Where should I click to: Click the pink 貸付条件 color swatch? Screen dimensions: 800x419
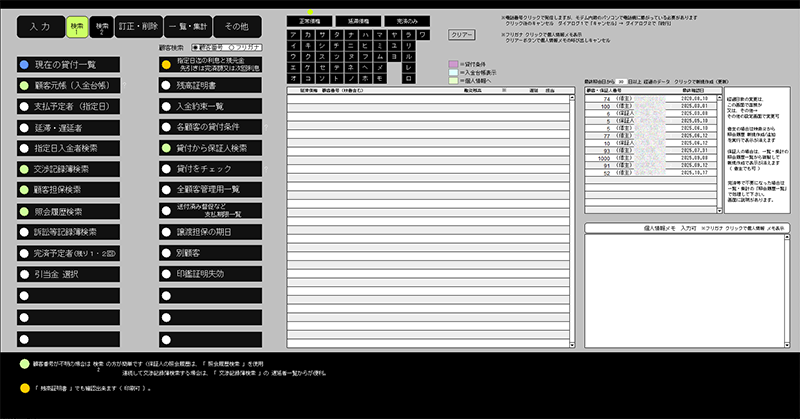pos(453,63)
